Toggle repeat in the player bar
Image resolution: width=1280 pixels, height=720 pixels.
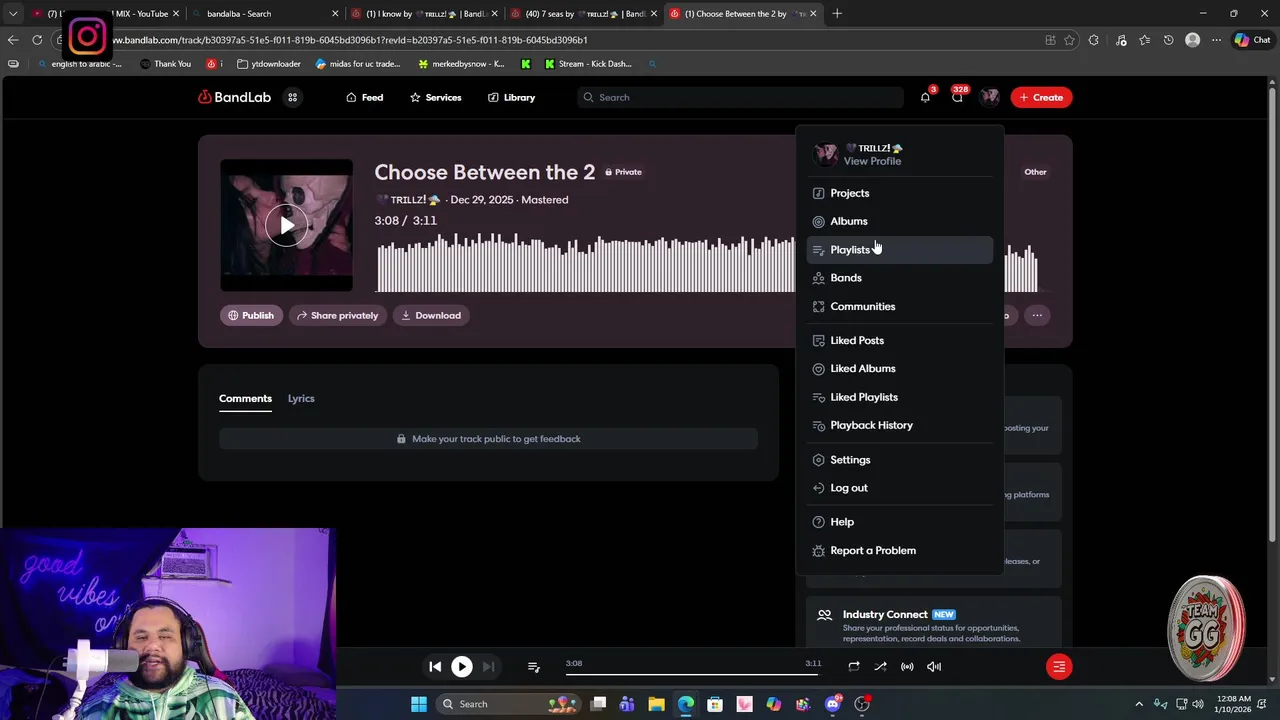pyautogui.click(x=853, y=666)
